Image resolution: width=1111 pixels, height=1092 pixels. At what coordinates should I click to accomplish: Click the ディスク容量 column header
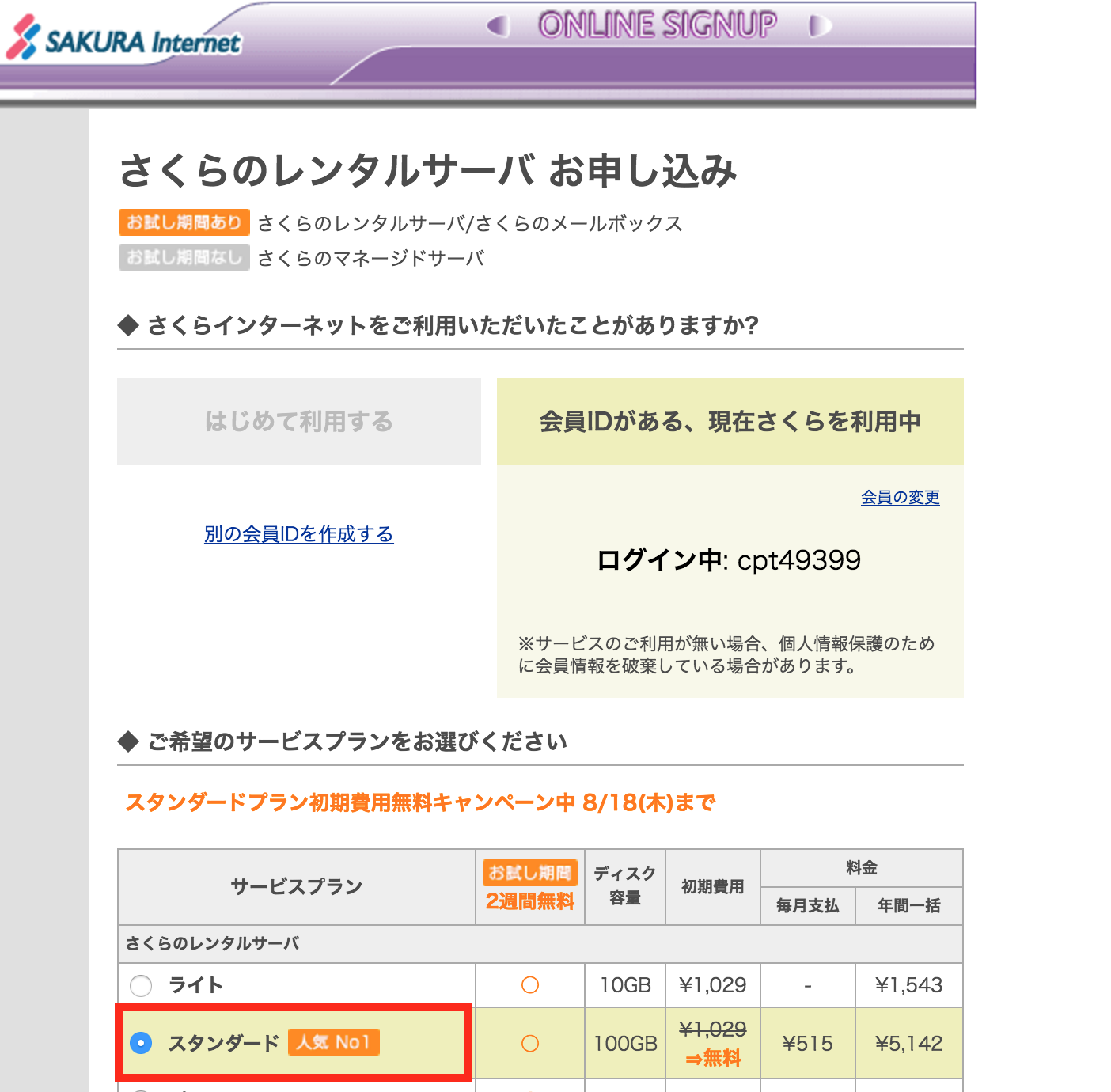click(625, 886)
